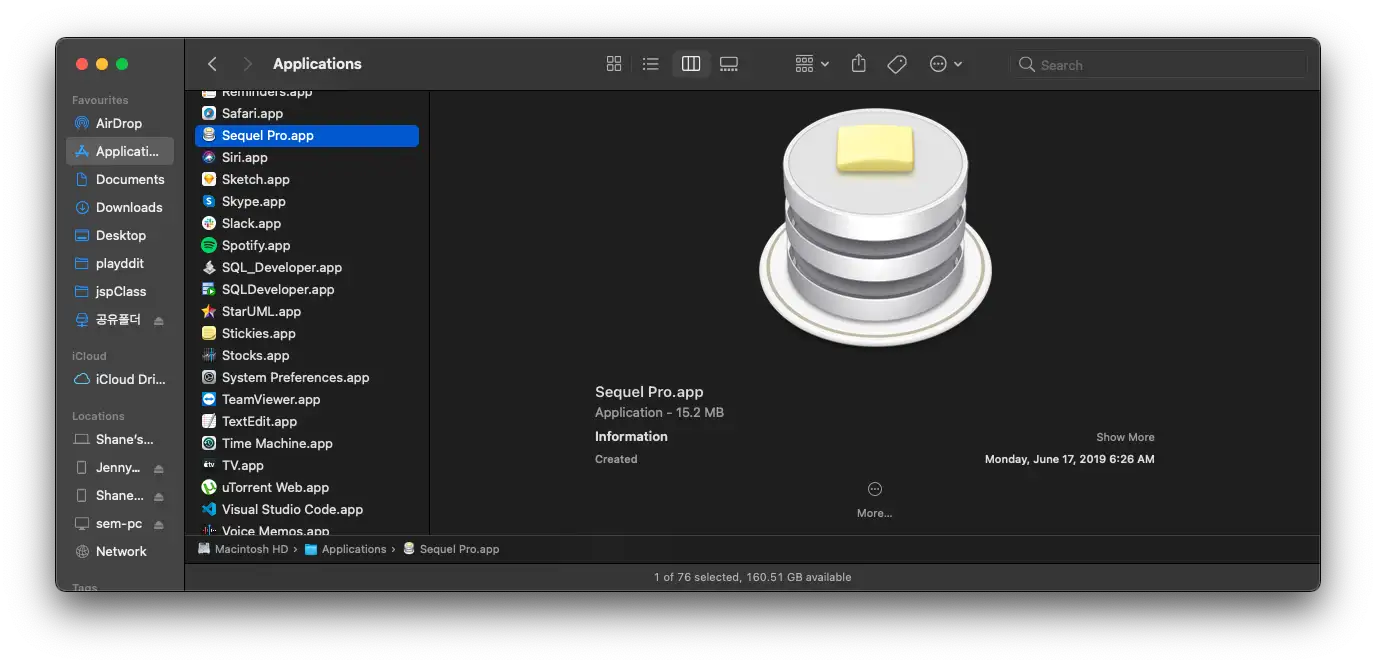
Task: Open Desktop in the sidebar
Action: click(120, 235)
